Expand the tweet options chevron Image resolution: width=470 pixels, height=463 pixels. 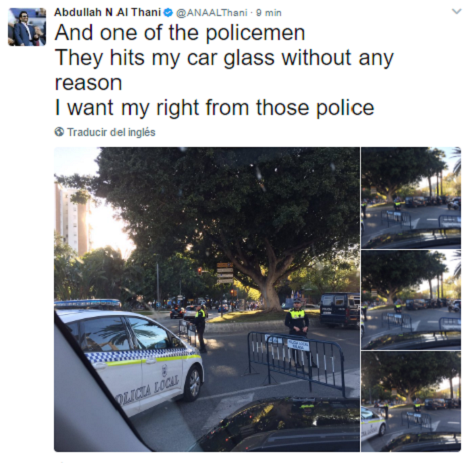point(456,11)
